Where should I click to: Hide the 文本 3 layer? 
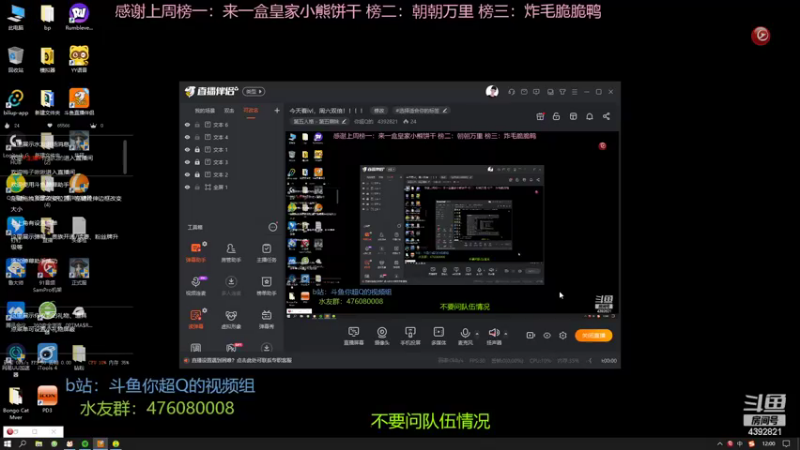click(187, 162)
